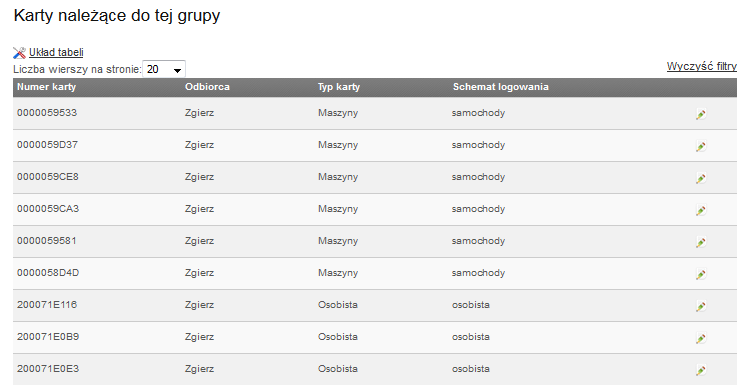This screenshot has width=754, height=385.
Task: Open edit icon for card 200071E116
Action: 701,306
